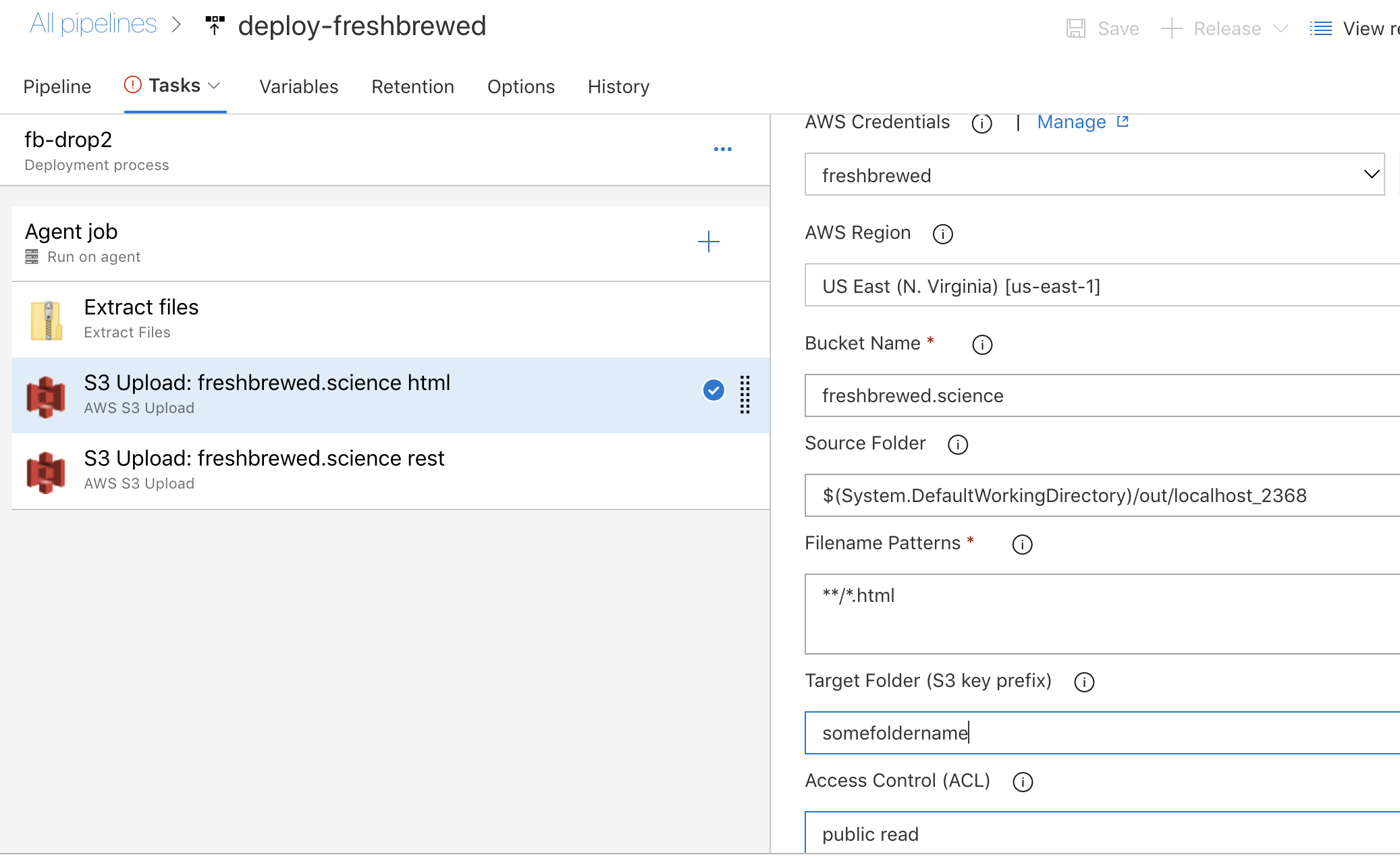The image size is (1400, 857).
Task: Expand the Tasks tab chevron
Action: pyautogui.click(x=214, y=86)
